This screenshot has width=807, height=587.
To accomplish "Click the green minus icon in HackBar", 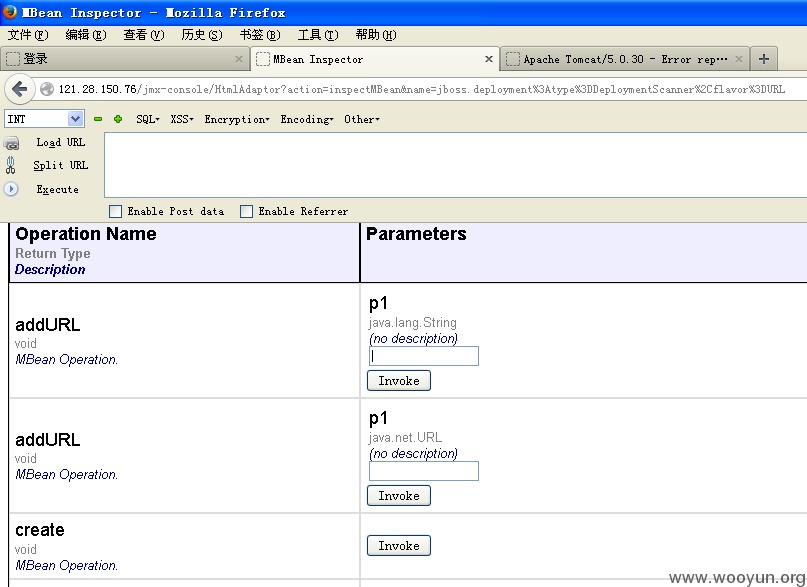I will pos(98,119).
